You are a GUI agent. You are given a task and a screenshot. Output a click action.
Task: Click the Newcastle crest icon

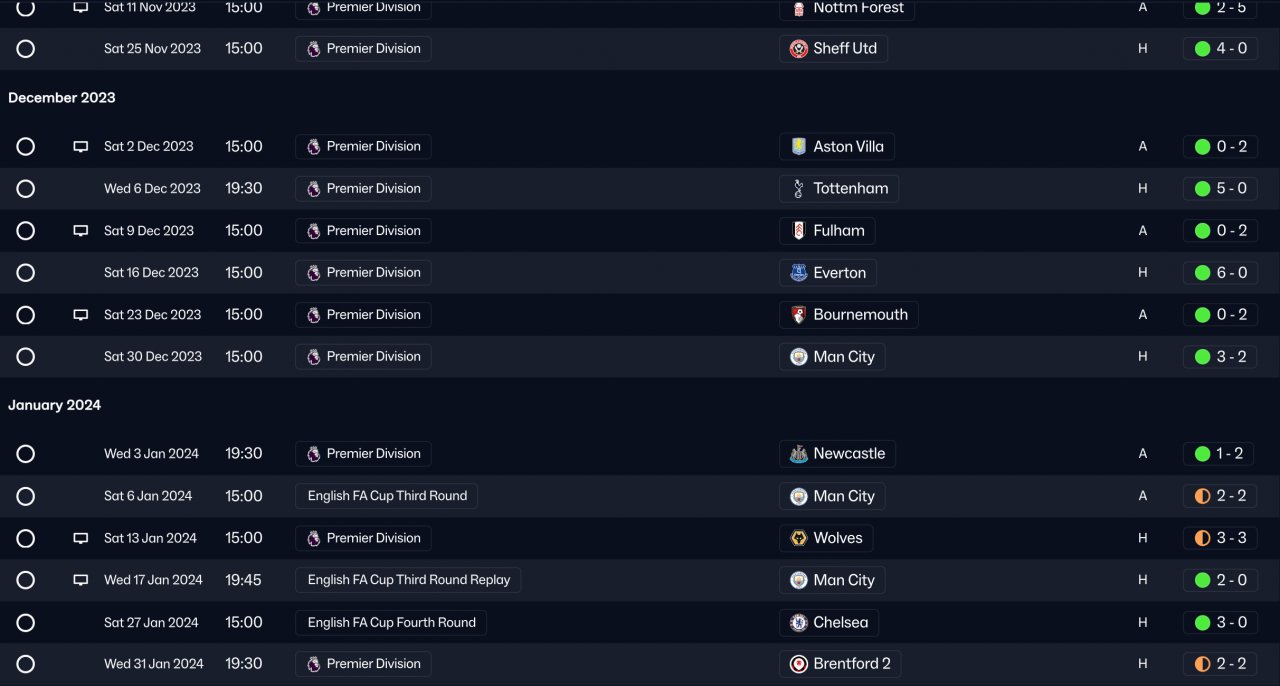[x=798, y=453]
